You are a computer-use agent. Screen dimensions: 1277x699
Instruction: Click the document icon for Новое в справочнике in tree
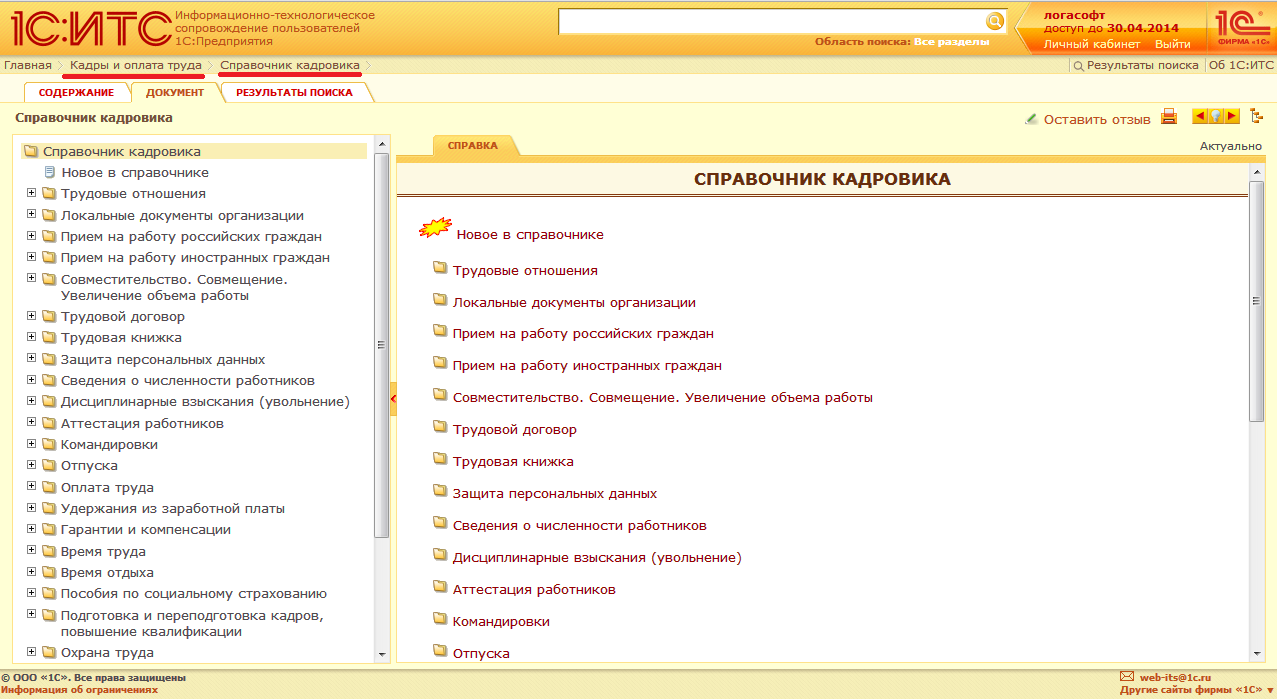[x=49, y=172]
